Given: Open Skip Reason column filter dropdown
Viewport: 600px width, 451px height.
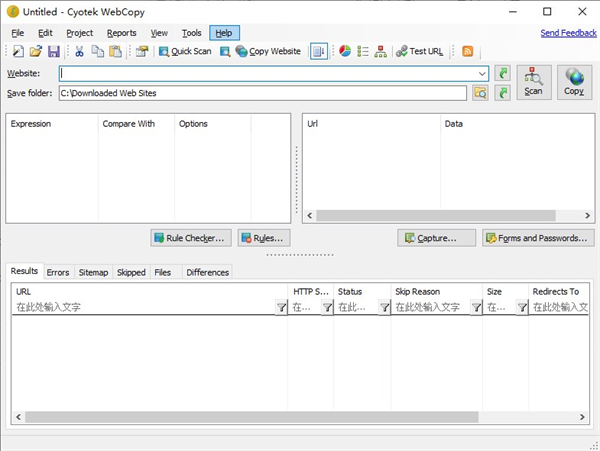Looking at the screenshot, I should pyautogui.click(x=476, y=308).
